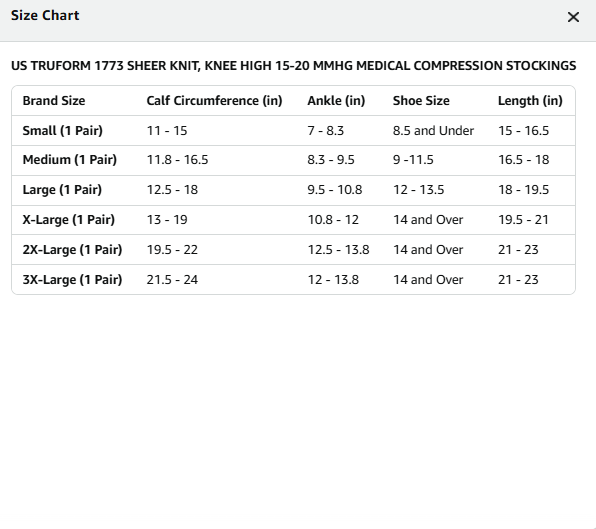Click the Ankle (in) column header
Image resolution: width=596 pixels, height=529 pixels.
pyautogui.click(x=336, y=101)
